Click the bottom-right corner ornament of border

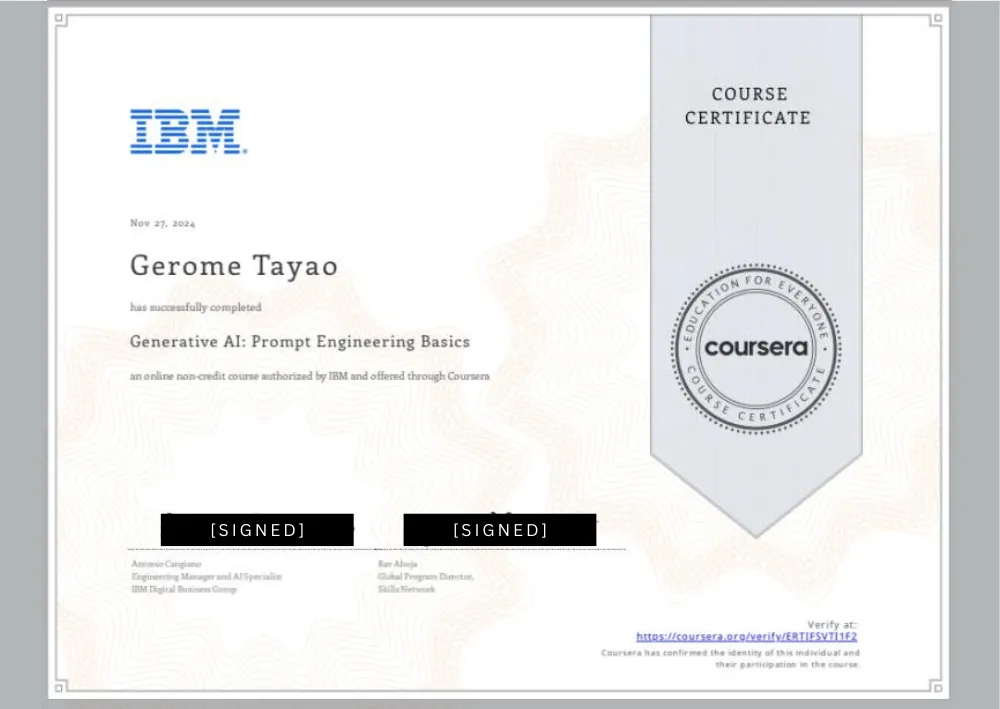(936, 686)
